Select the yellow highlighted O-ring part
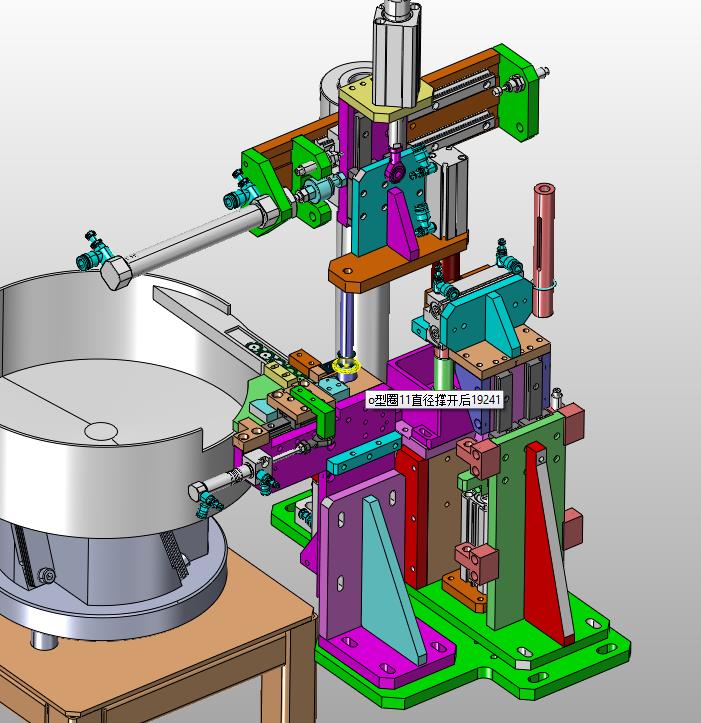Viewport: 701px width, 723px height. [x=348, y=367]
